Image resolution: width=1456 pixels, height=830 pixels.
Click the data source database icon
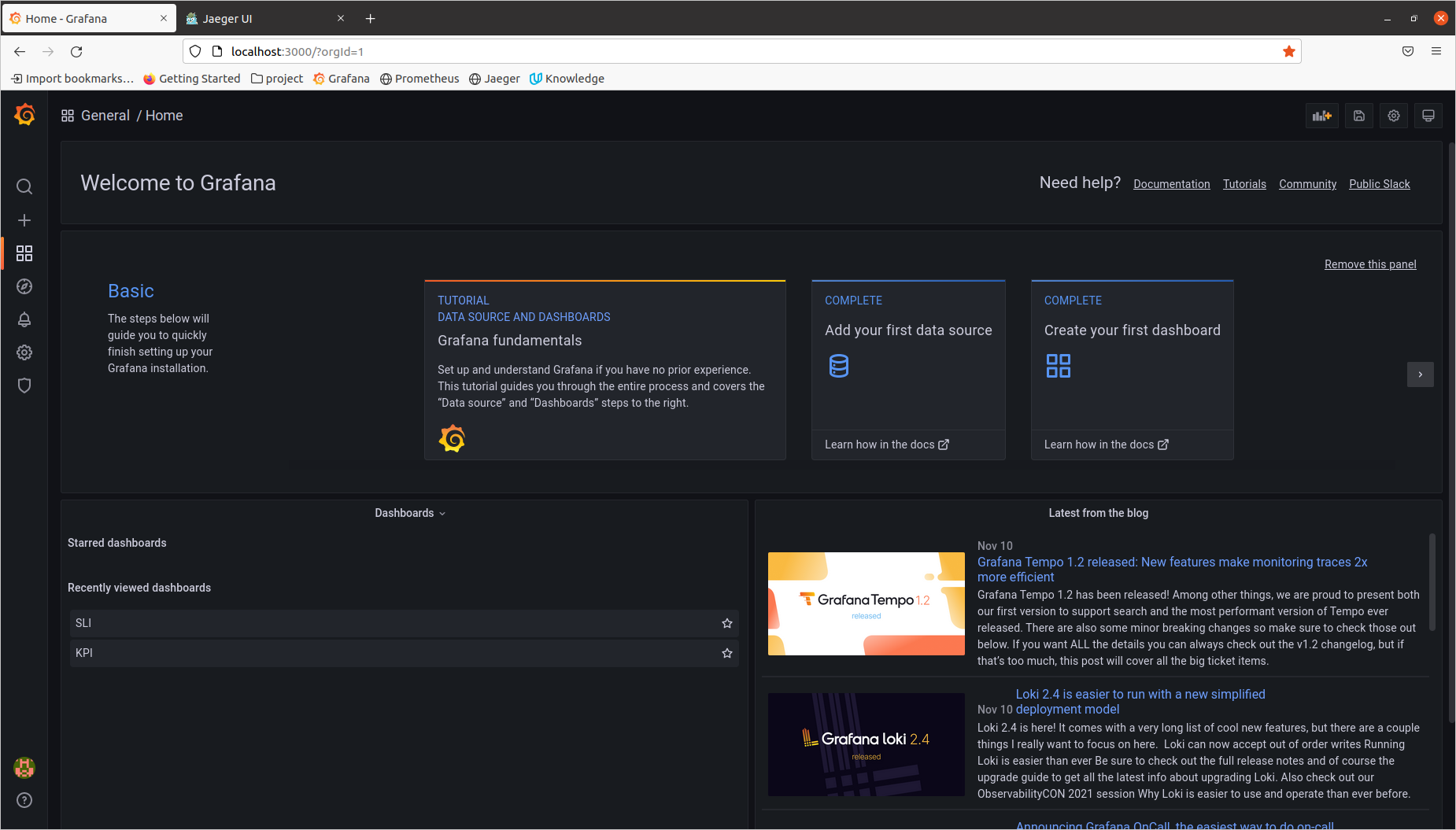click(839, 366)
